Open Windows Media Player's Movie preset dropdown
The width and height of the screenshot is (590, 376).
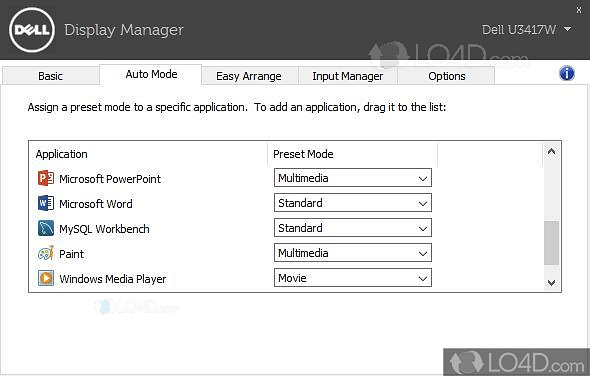coord(353,278)
